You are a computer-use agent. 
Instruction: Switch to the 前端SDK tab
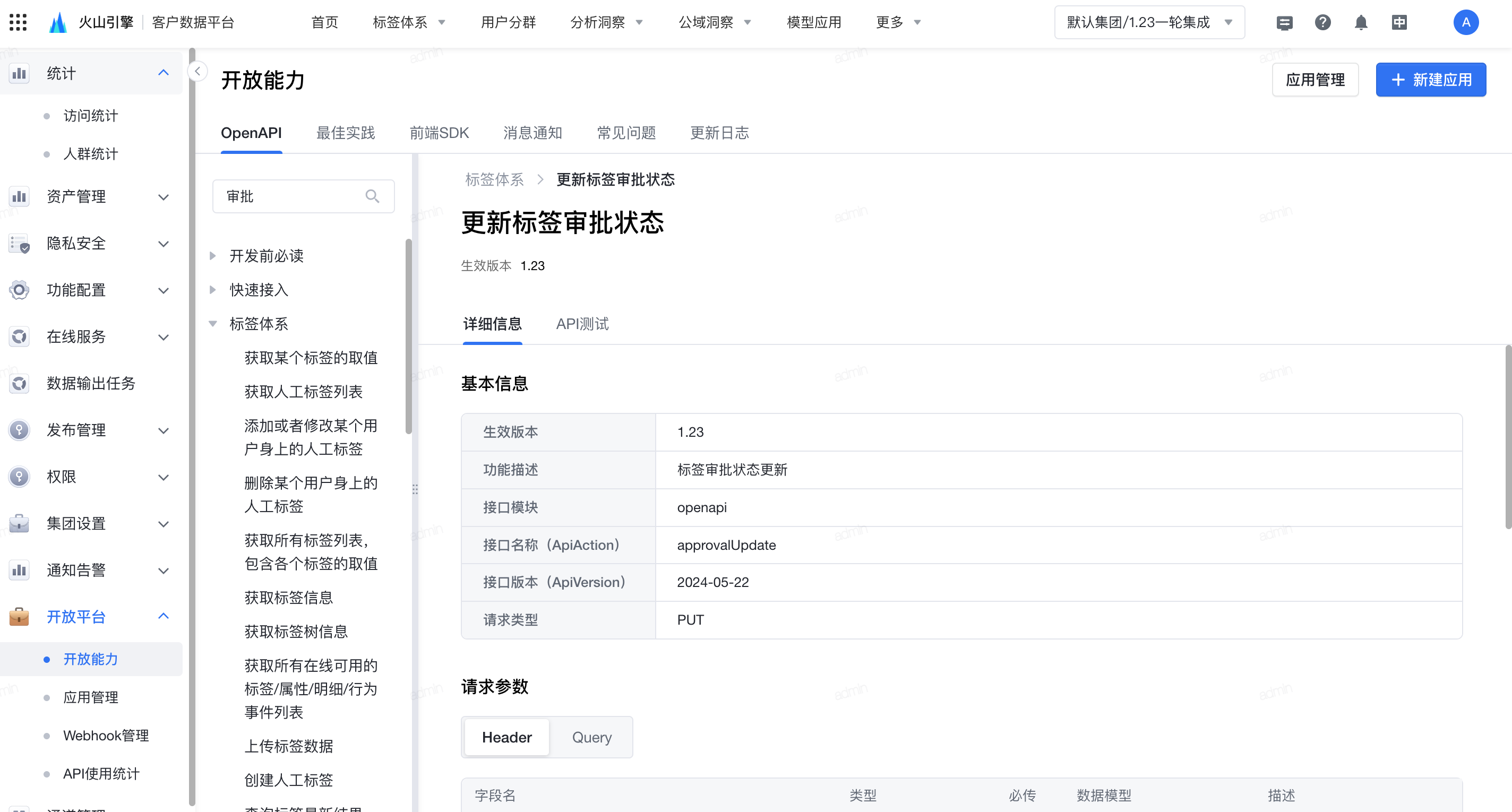[439, 133]
